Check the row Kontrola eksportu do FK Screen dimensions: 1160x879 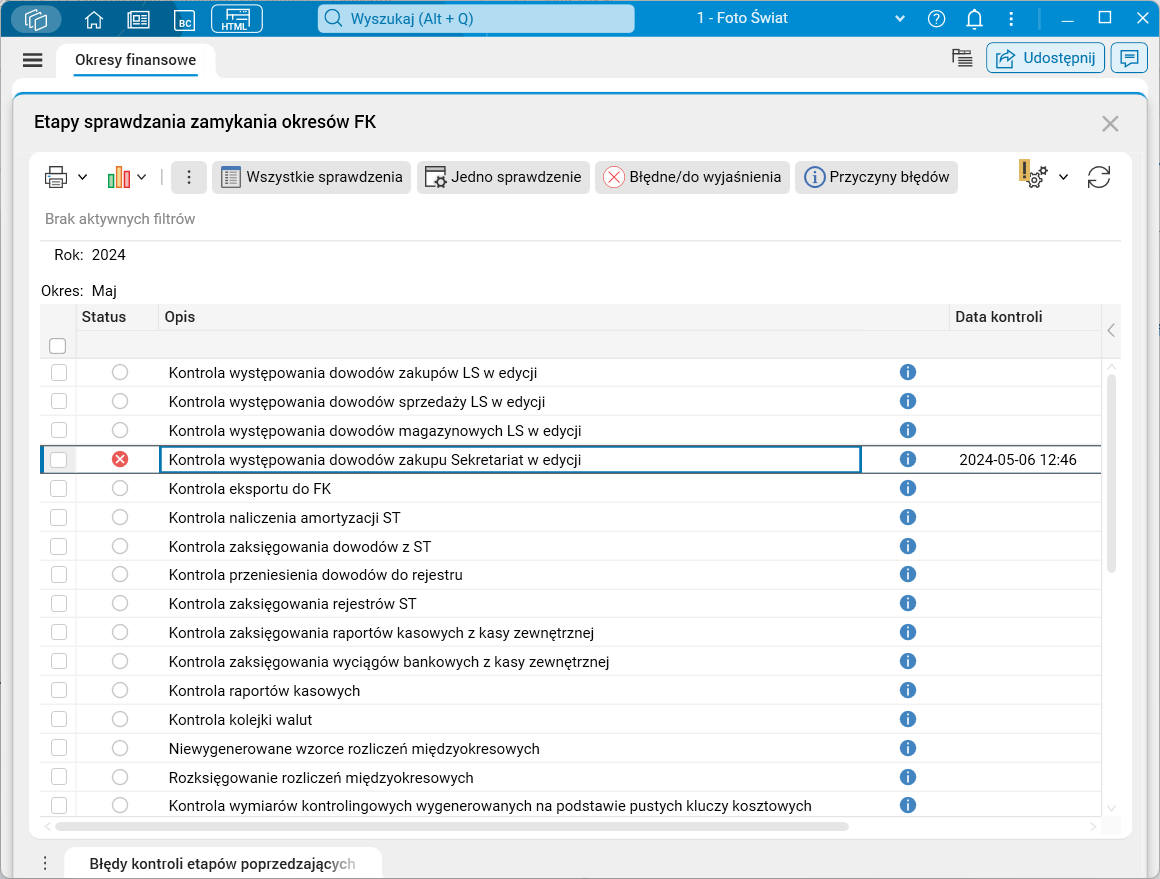click(57, 488)
